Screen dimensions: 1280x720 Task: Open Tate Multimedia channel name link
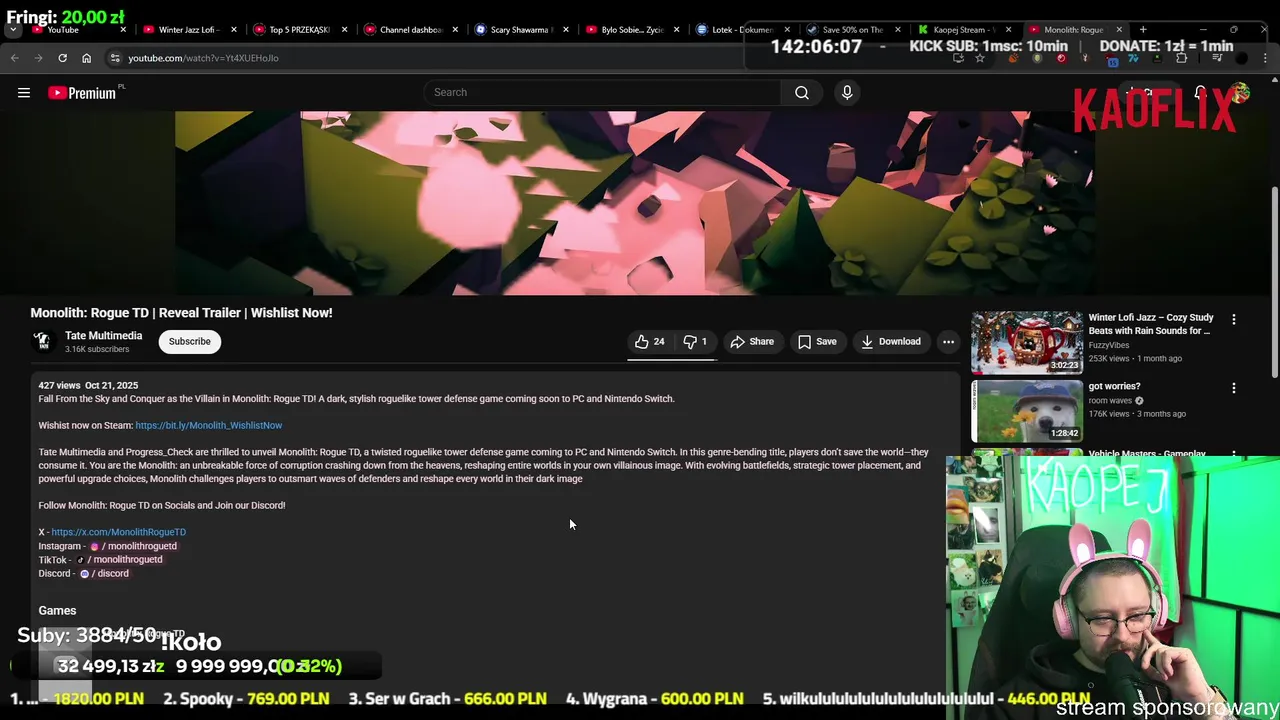[103, 336]
